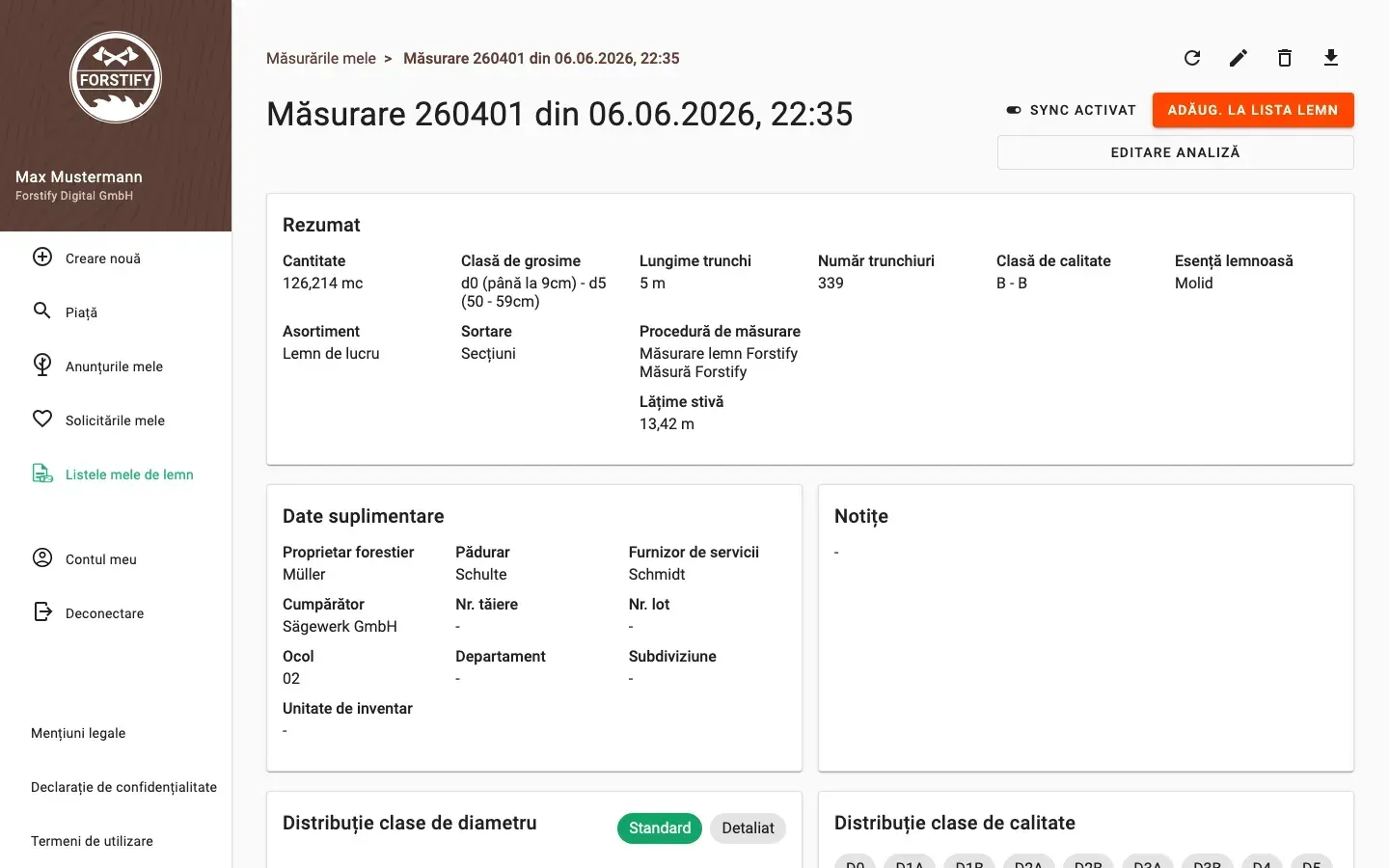
Task: Download the measurement with the download icon
Action: pyautogui.click(x=1331, y=58)
